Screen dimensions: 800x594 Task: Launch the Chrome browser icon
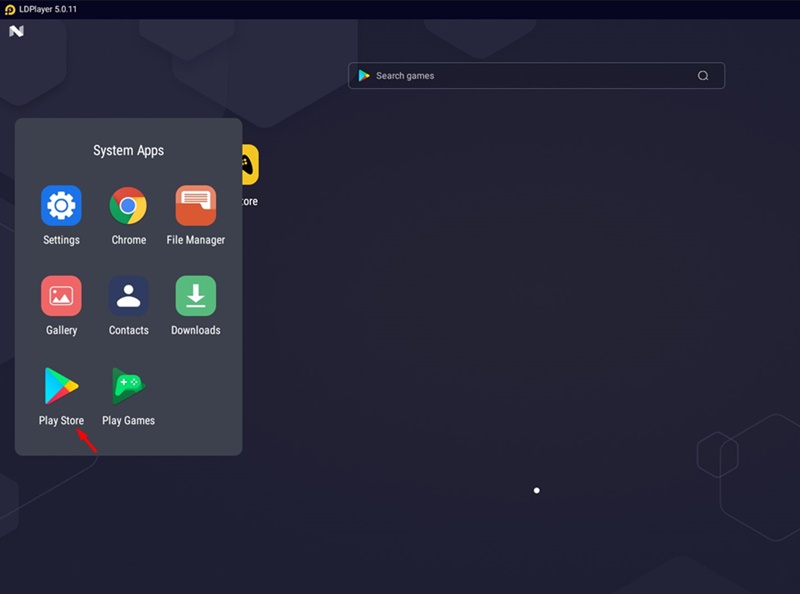(128, 206)
